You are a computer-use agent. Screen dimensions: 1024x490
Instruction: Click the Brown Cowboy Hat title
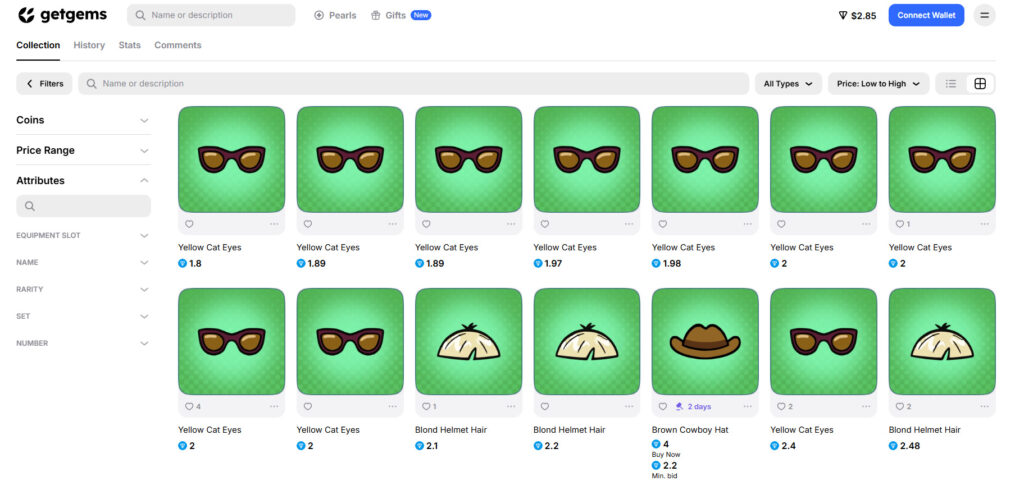click(690, 430)
